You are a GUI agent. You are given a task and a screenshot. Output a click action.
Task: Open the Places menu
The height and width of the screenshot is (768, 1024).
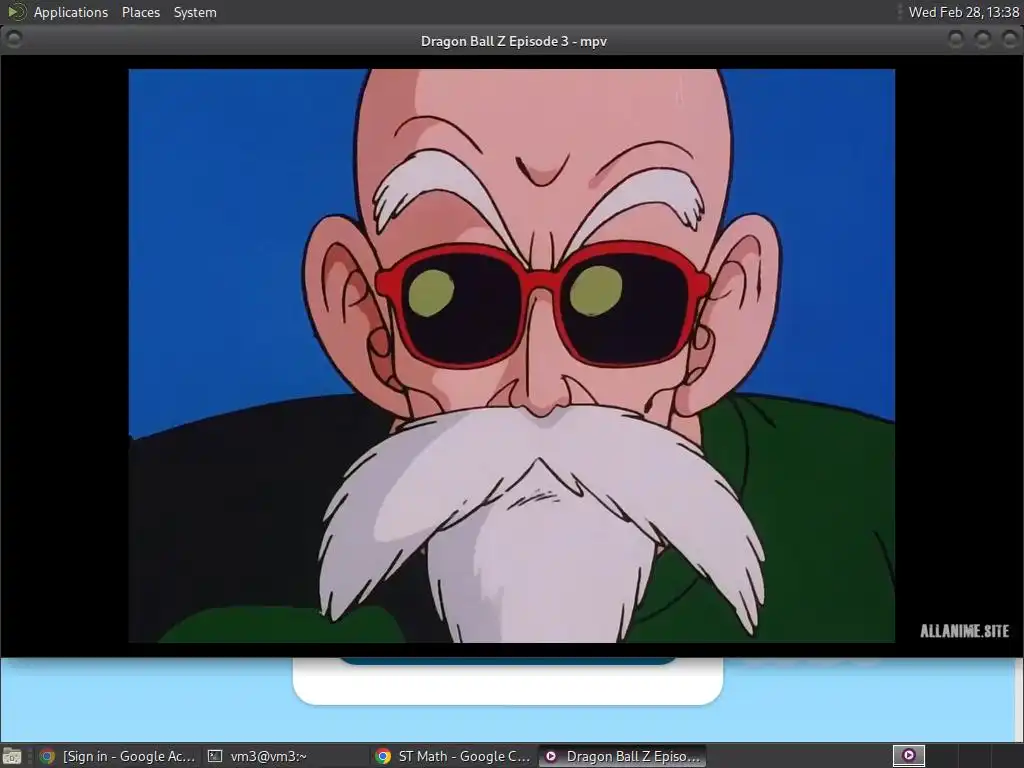click(140, 12)
